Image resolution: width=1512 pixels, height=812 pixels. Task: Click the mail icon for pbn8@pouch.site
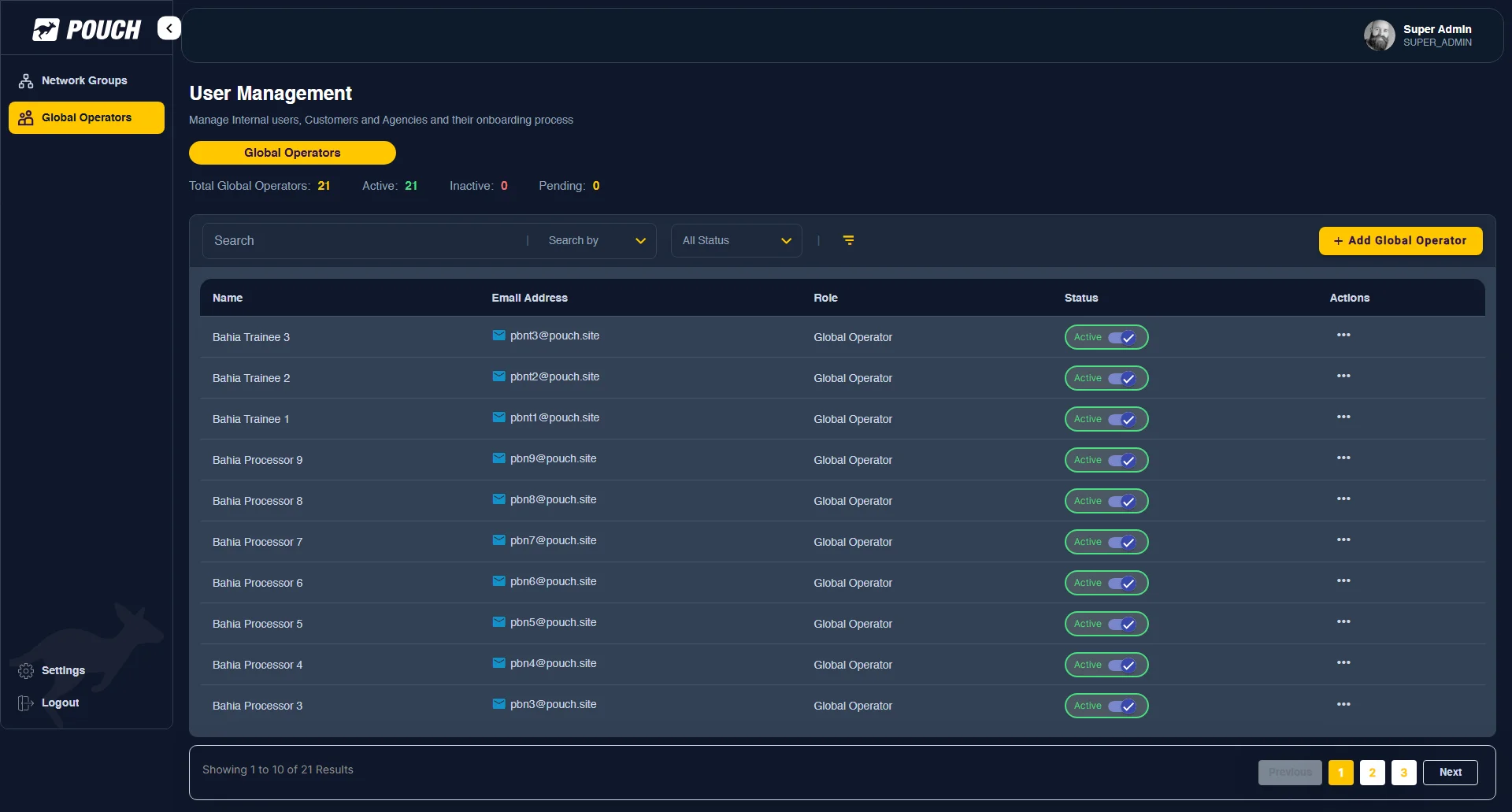point(498,499)
